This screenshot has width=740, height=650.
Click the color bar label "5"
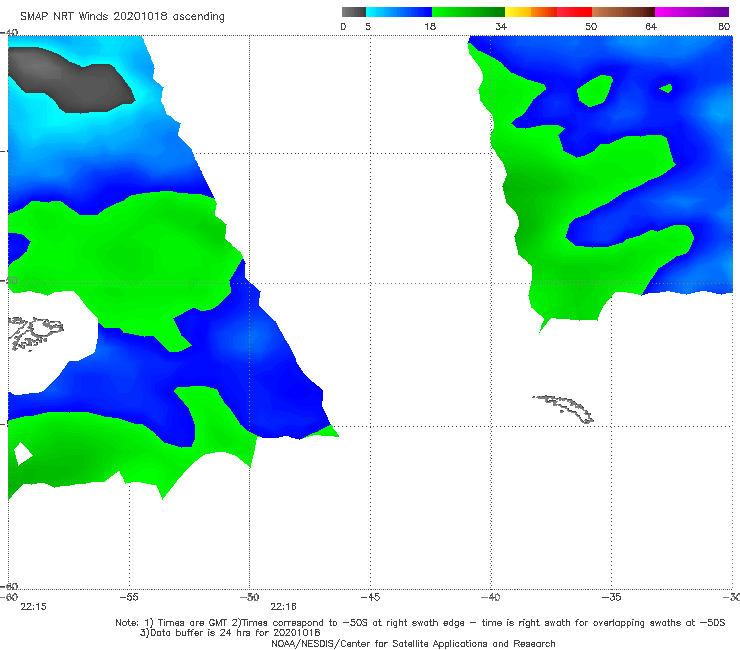[368, 27]
